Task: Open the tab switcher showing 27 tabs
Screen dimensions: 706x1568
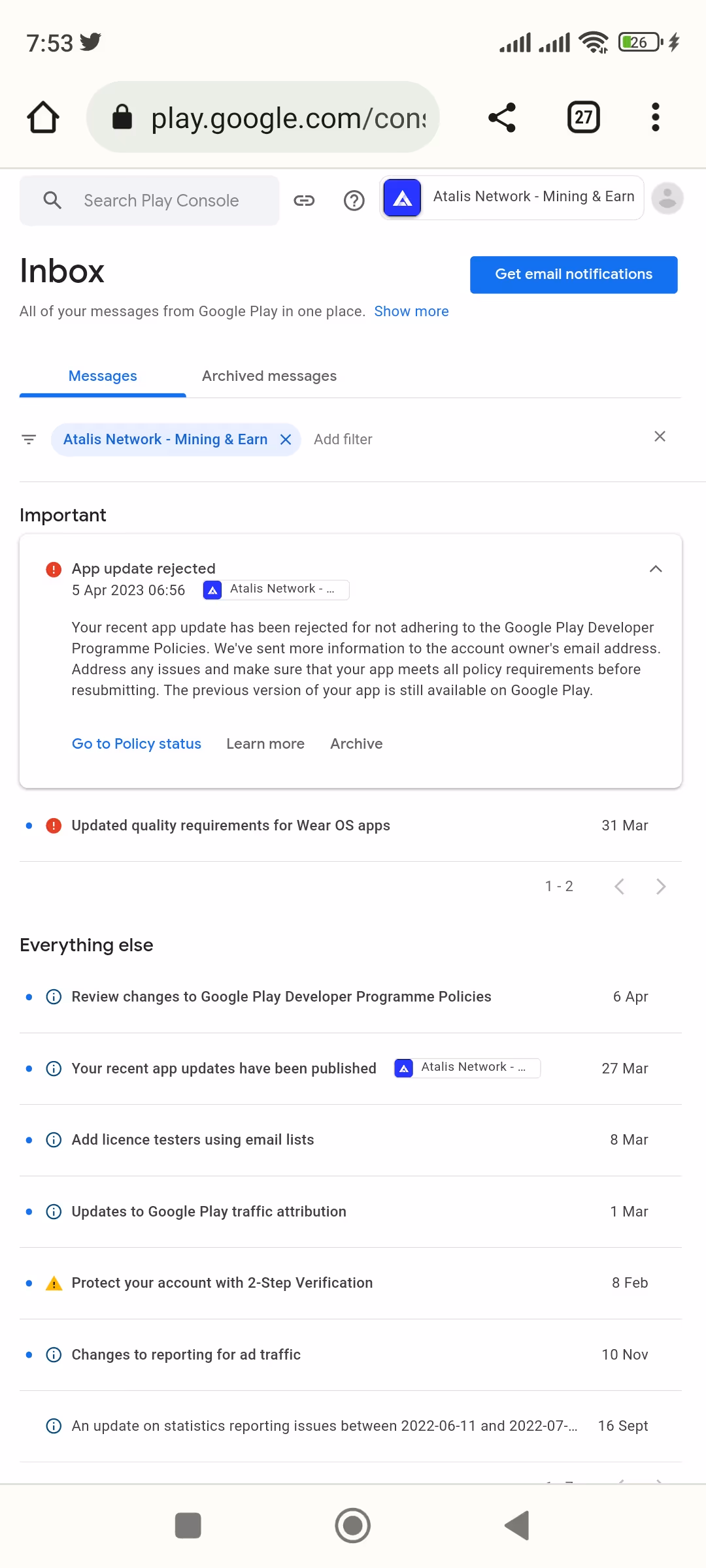Action: pyautogui.click(x=583, y=118)
